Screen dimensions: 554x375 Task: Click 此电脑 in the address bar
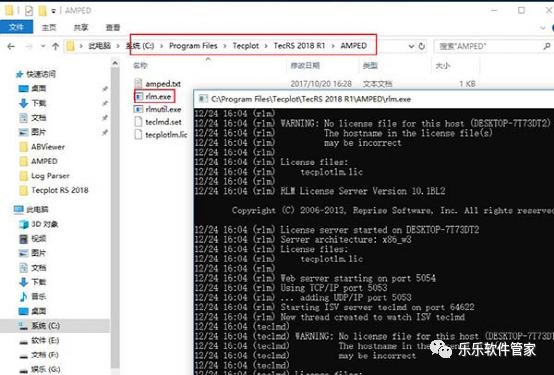click(x=99, y=46)
